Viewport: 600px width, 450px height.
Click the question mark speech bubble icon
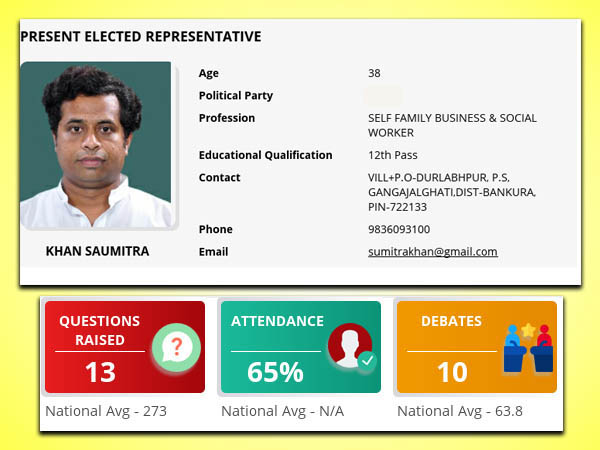[x=176, y=348]
